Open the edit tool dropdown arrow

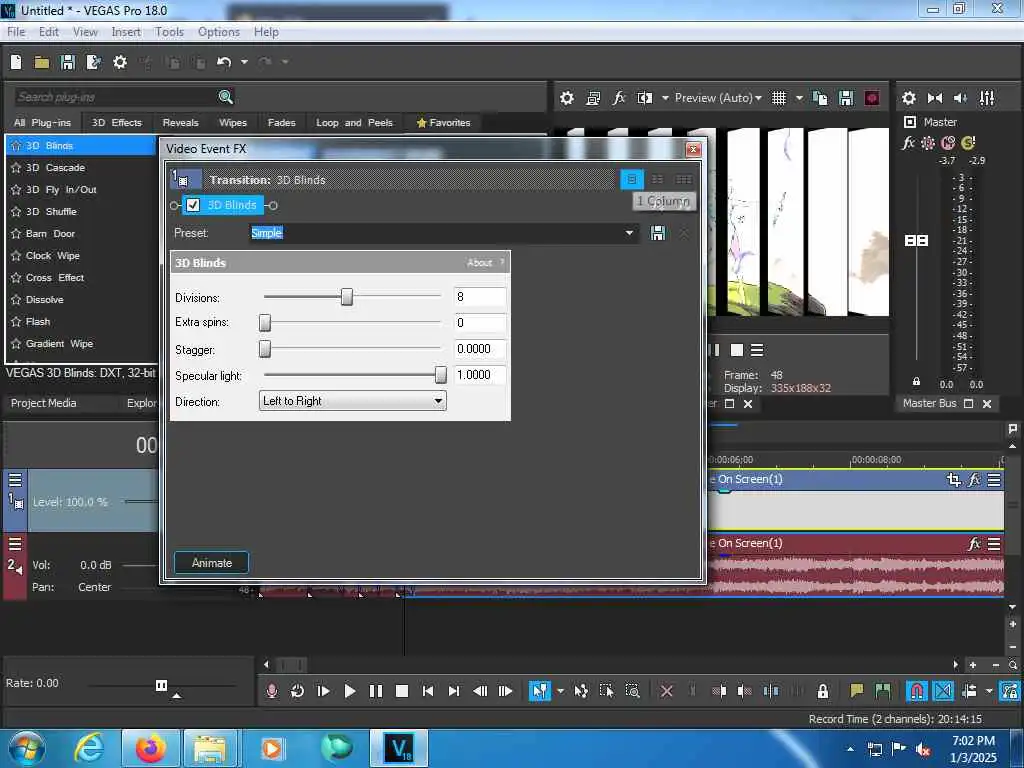tap(560, 691)
